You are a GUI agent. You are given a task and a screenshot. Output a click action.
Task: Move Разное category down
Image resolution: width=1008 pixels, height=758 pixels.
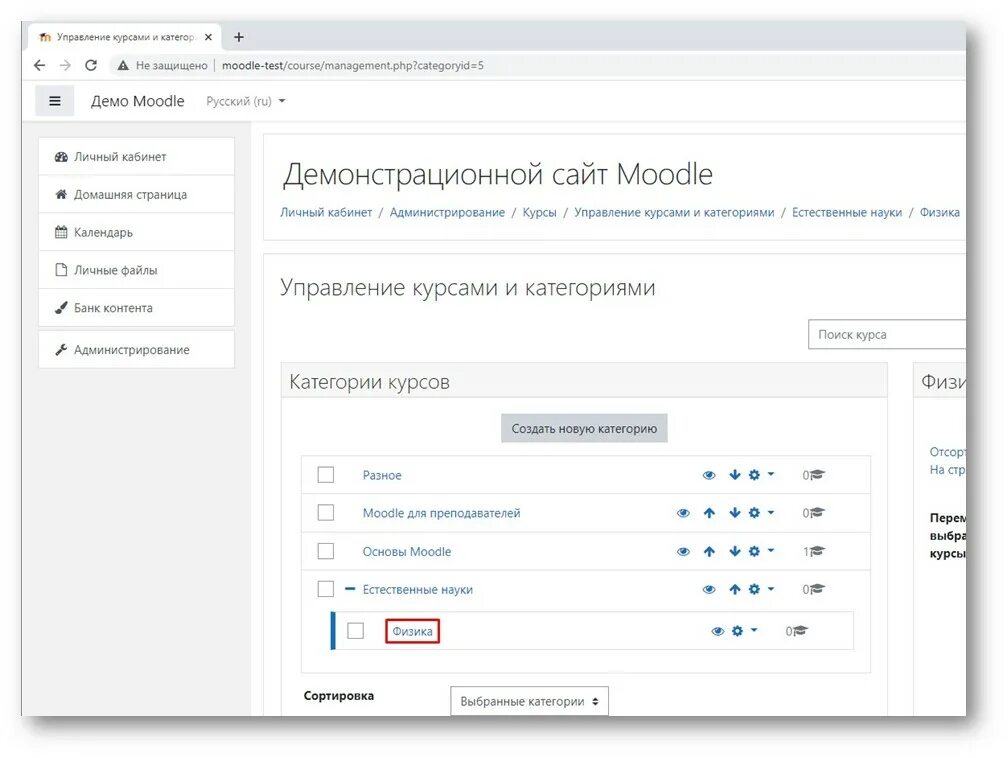pos(735,475)
